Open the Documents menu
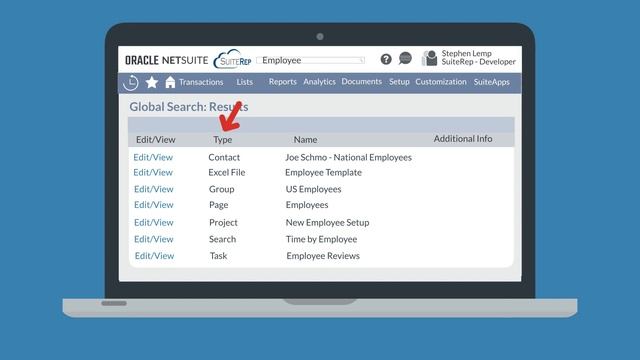640x360 pixels. [x=362, y=82]
